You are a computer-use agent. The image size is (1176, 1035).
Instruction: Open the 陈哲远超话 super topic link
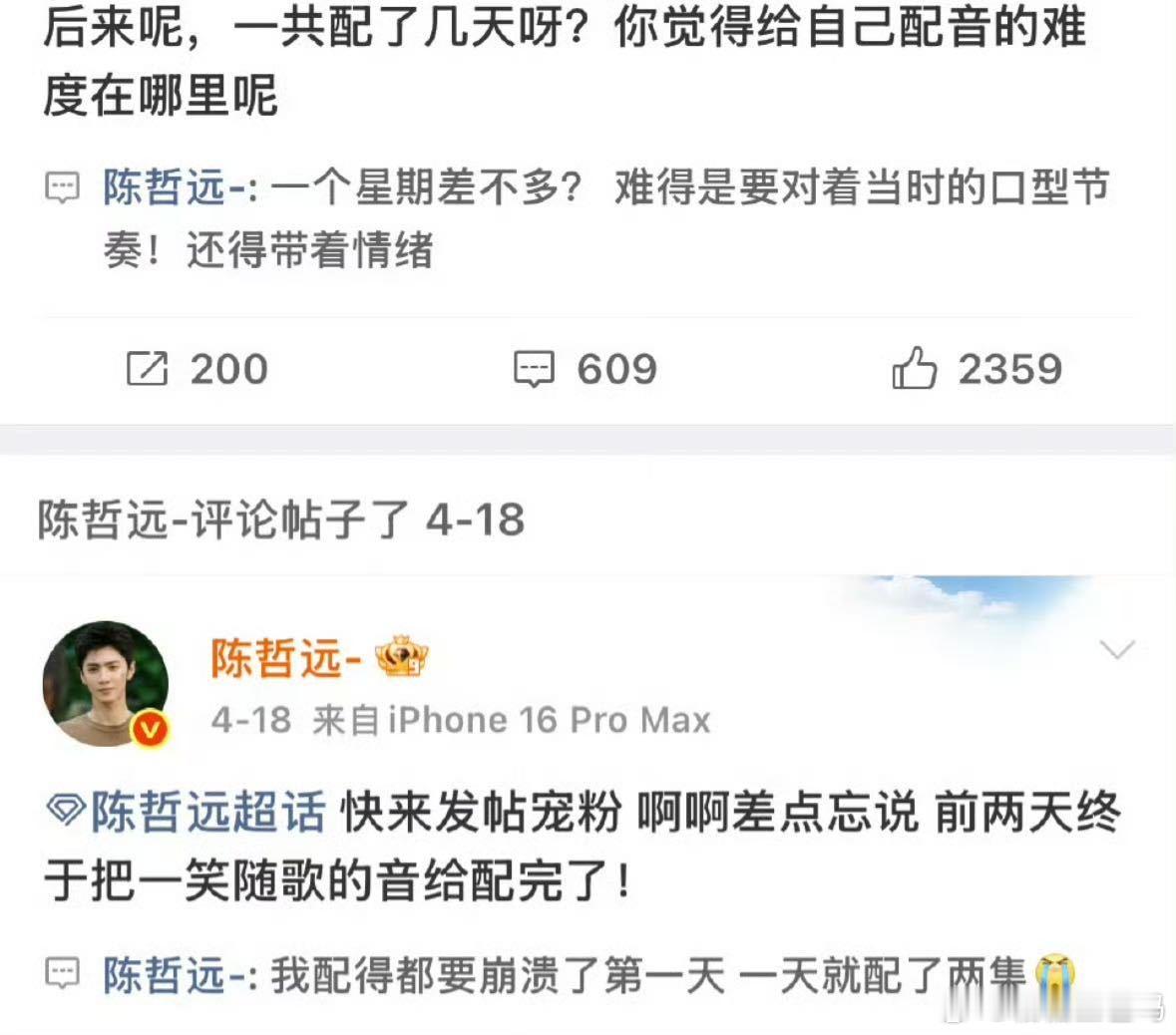(208, 812)
